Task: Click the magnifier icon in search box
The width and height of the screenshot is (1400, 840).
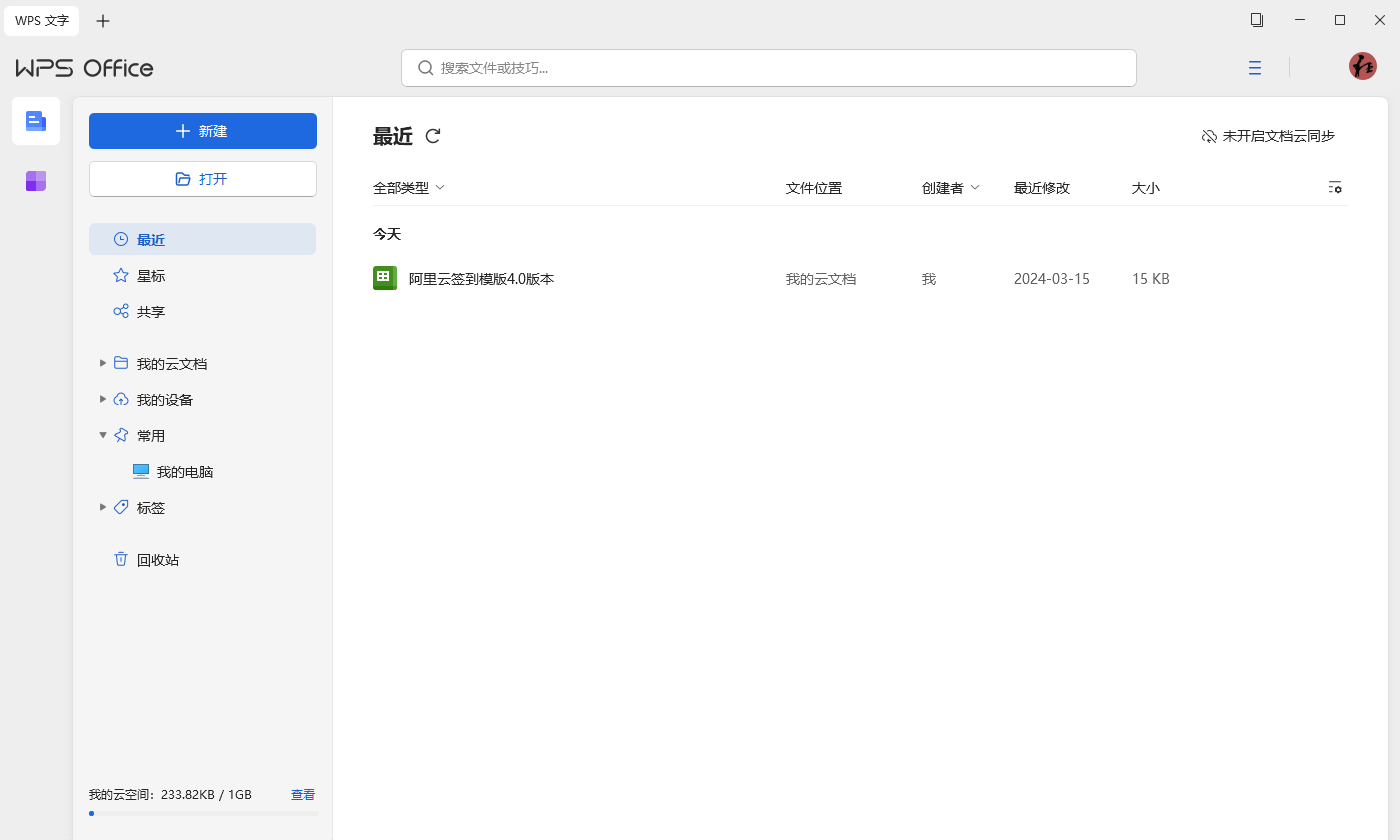Action: (425, 68)
